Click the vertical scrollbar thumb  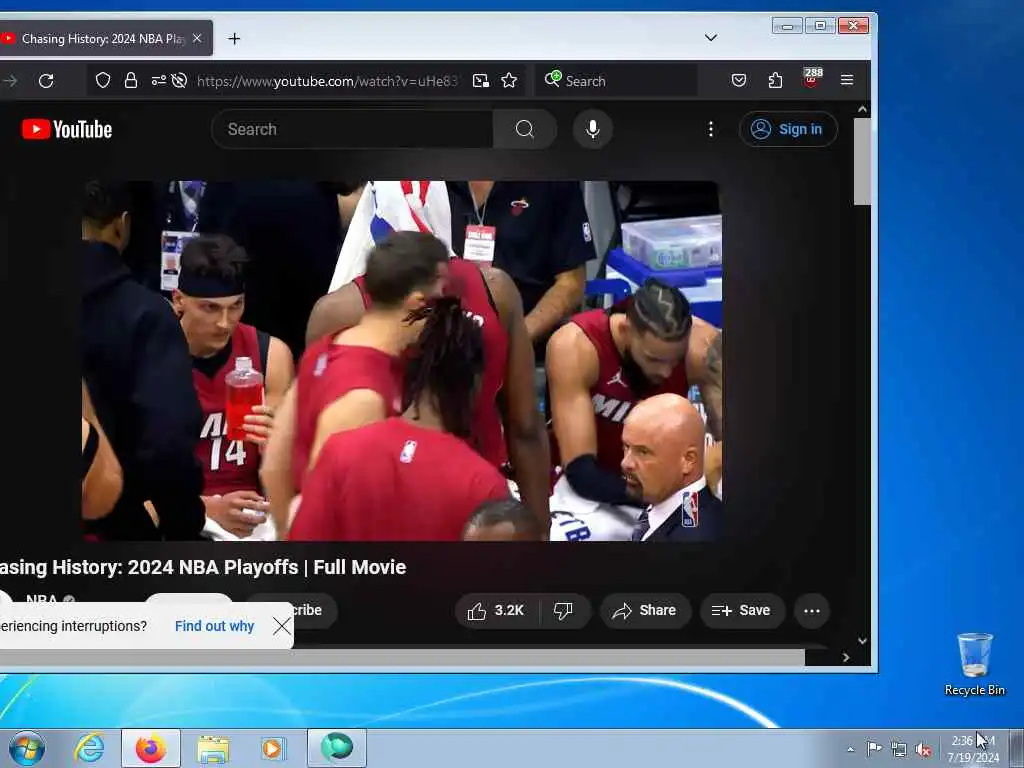(x=862, y=161)
